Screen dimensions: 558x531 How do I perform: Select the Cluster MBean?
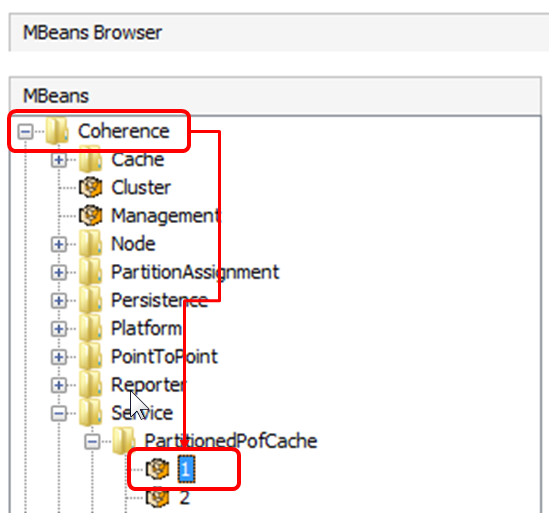coord(141,188)
